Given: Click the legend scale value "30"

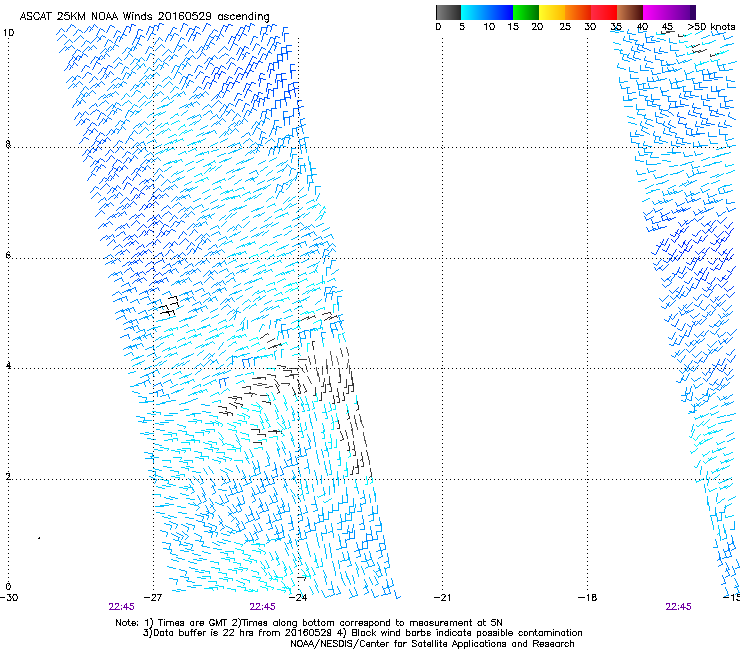Looking at the screenshot, I should 590,27.
